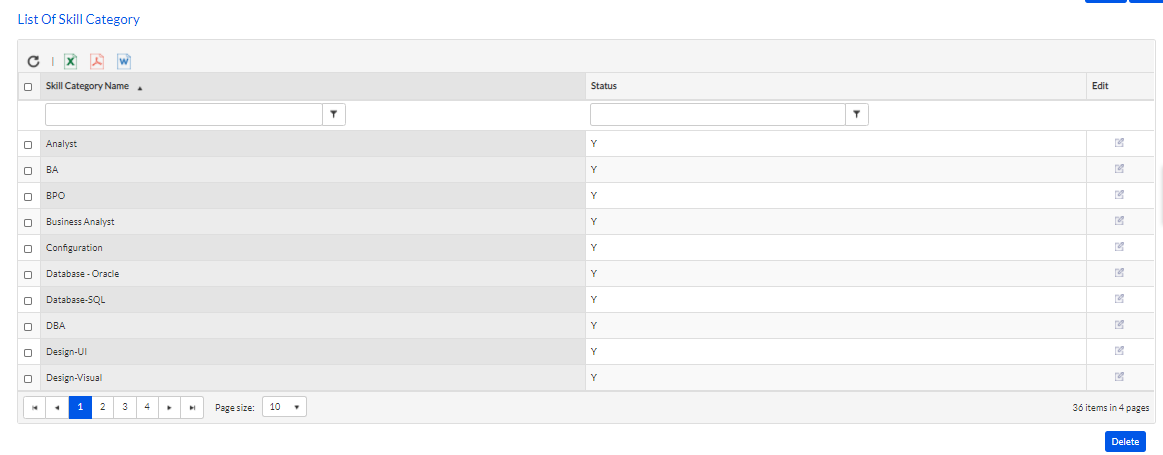Click filter icon for Skill Category Name

coord(335,114)
